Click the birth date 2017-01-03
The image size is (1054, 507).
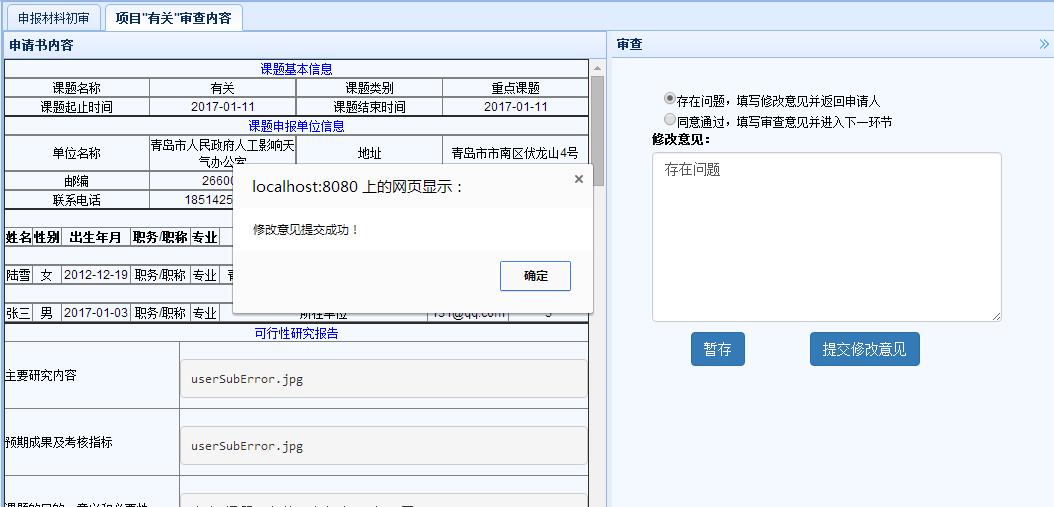[95, 313]
